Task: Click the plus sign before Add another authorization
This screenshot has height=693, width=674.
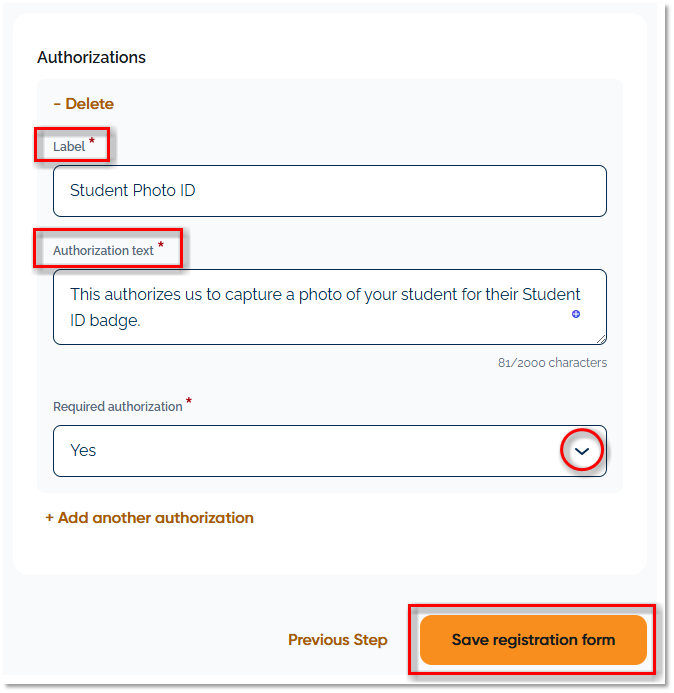Action: point(50,518)
